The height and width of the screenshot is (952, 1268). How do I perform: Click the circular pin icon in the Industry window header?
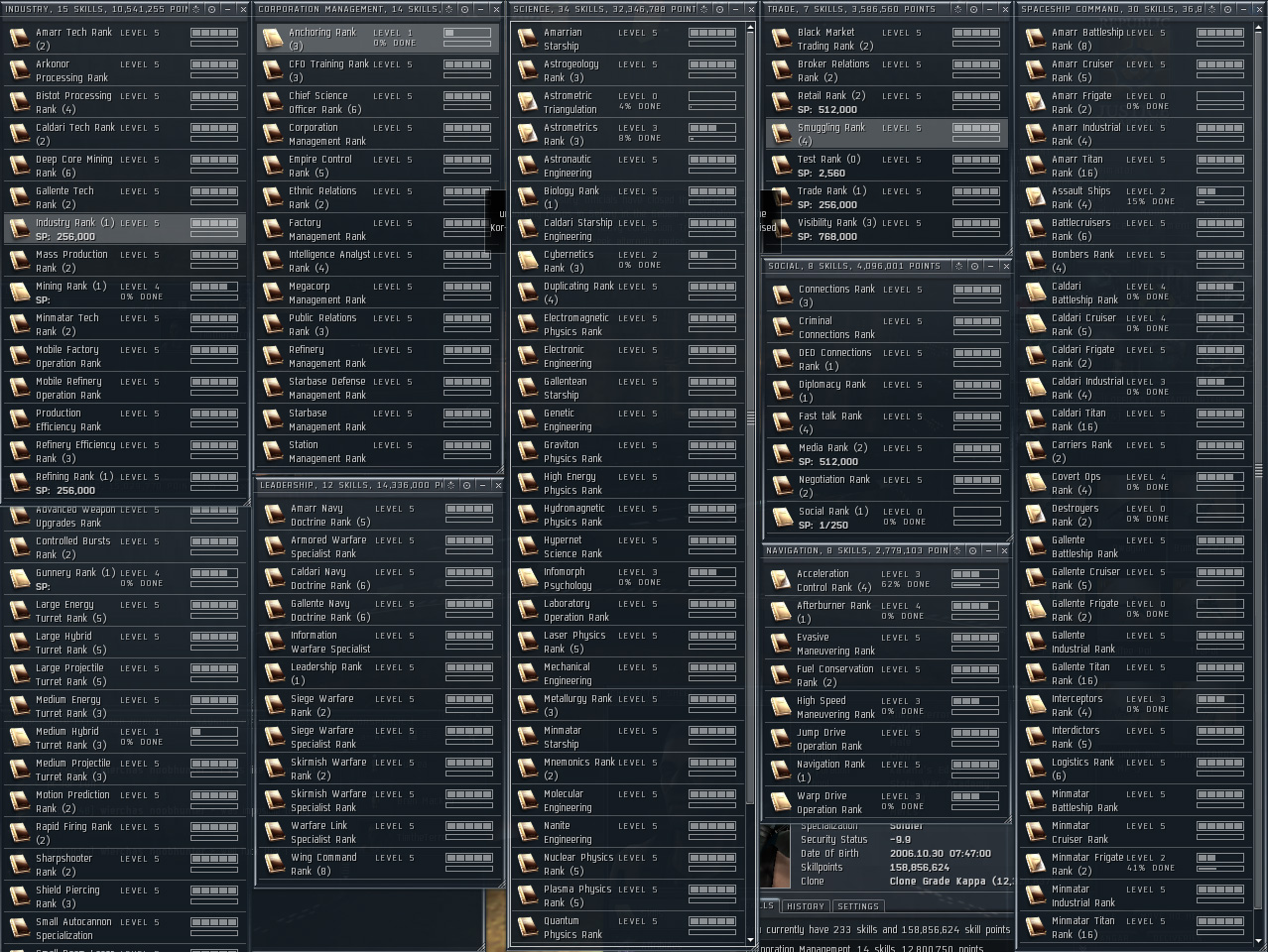pyautogui.click(x=210, y=9)
